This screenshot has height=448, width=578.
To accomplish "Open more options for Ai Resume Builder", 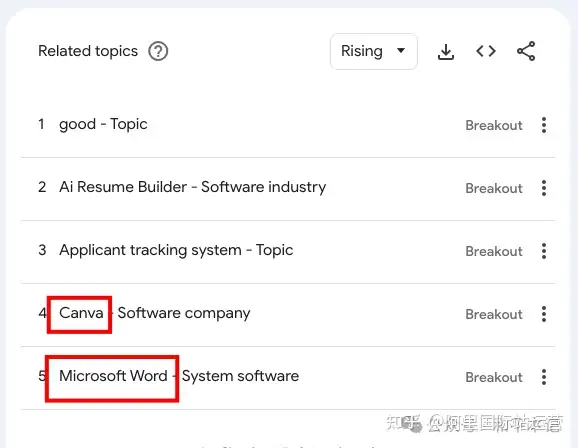I will click(x=544, y=188).
